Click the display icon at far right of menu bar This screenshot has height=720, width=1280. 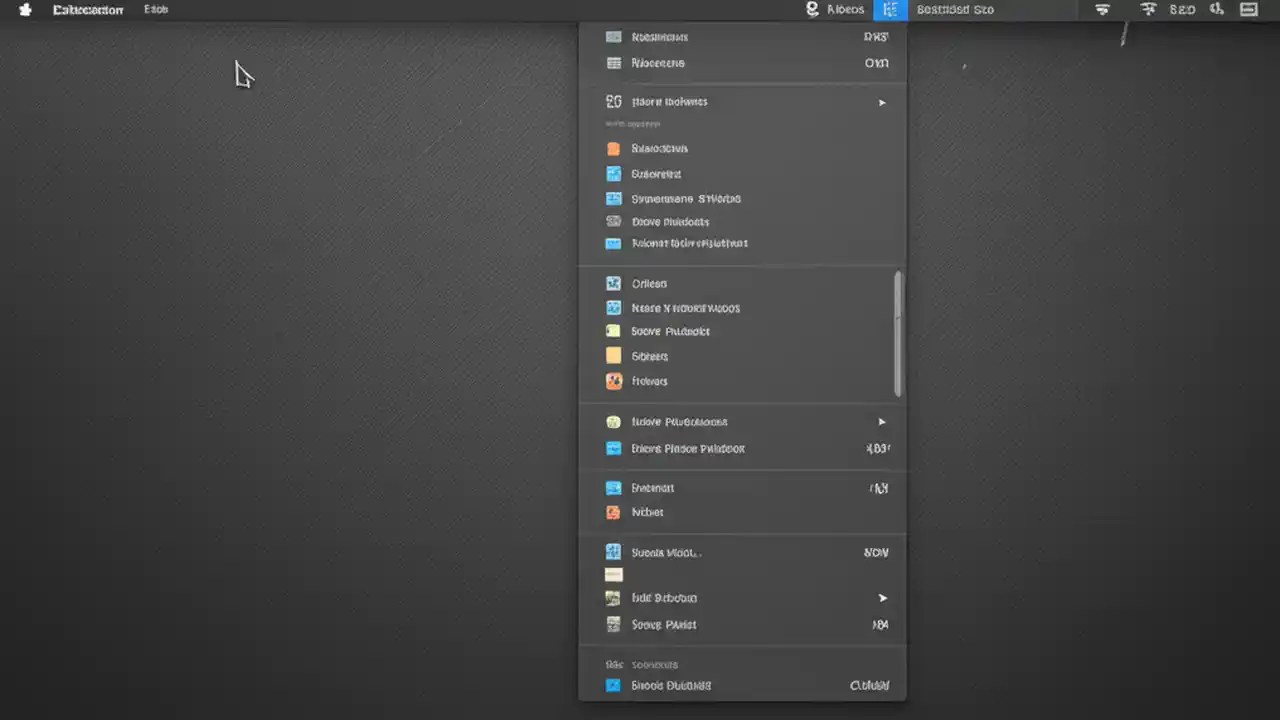coord(1249,9)
